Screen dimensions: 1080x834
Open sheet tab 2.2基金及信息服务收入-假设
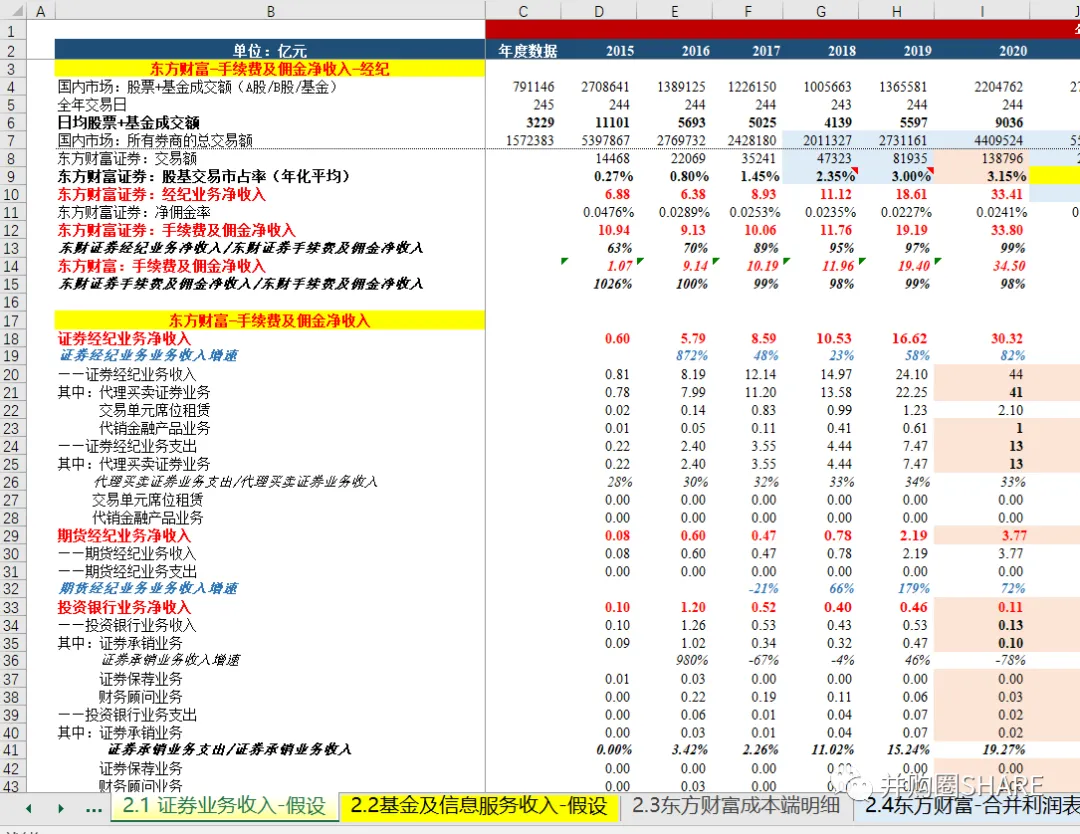[x=479, y=806]
